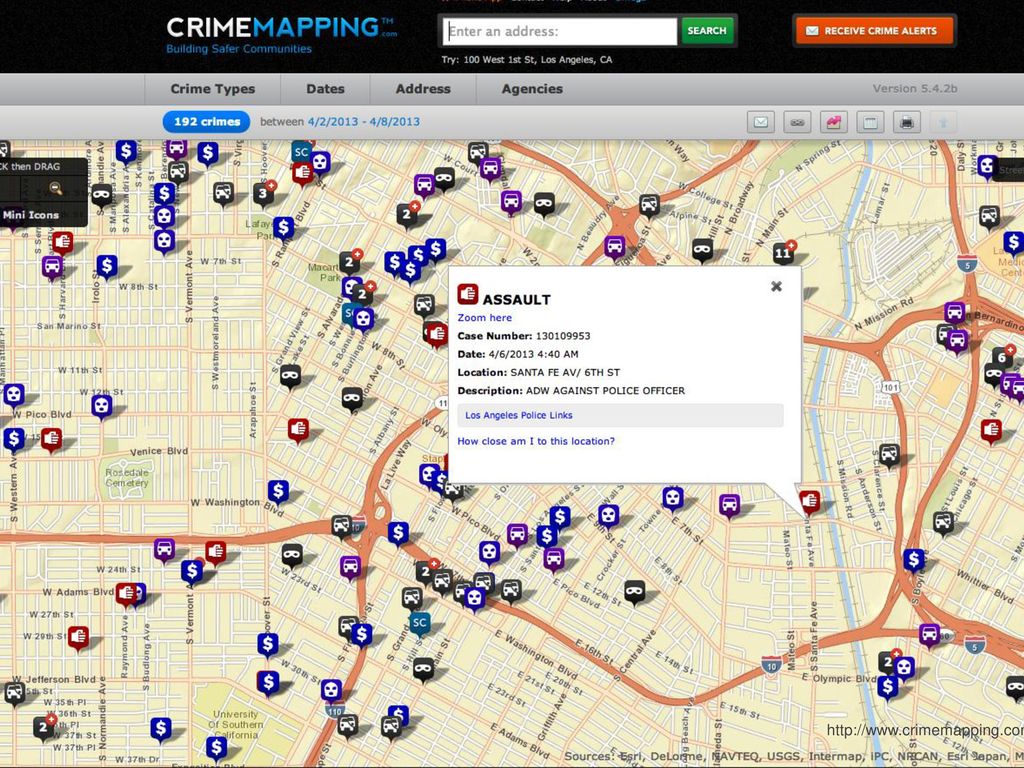This screenshot has height=768, width=1024.
Task: Click the masked robbery marker below N Main St
Action: (x=702, y=250)
